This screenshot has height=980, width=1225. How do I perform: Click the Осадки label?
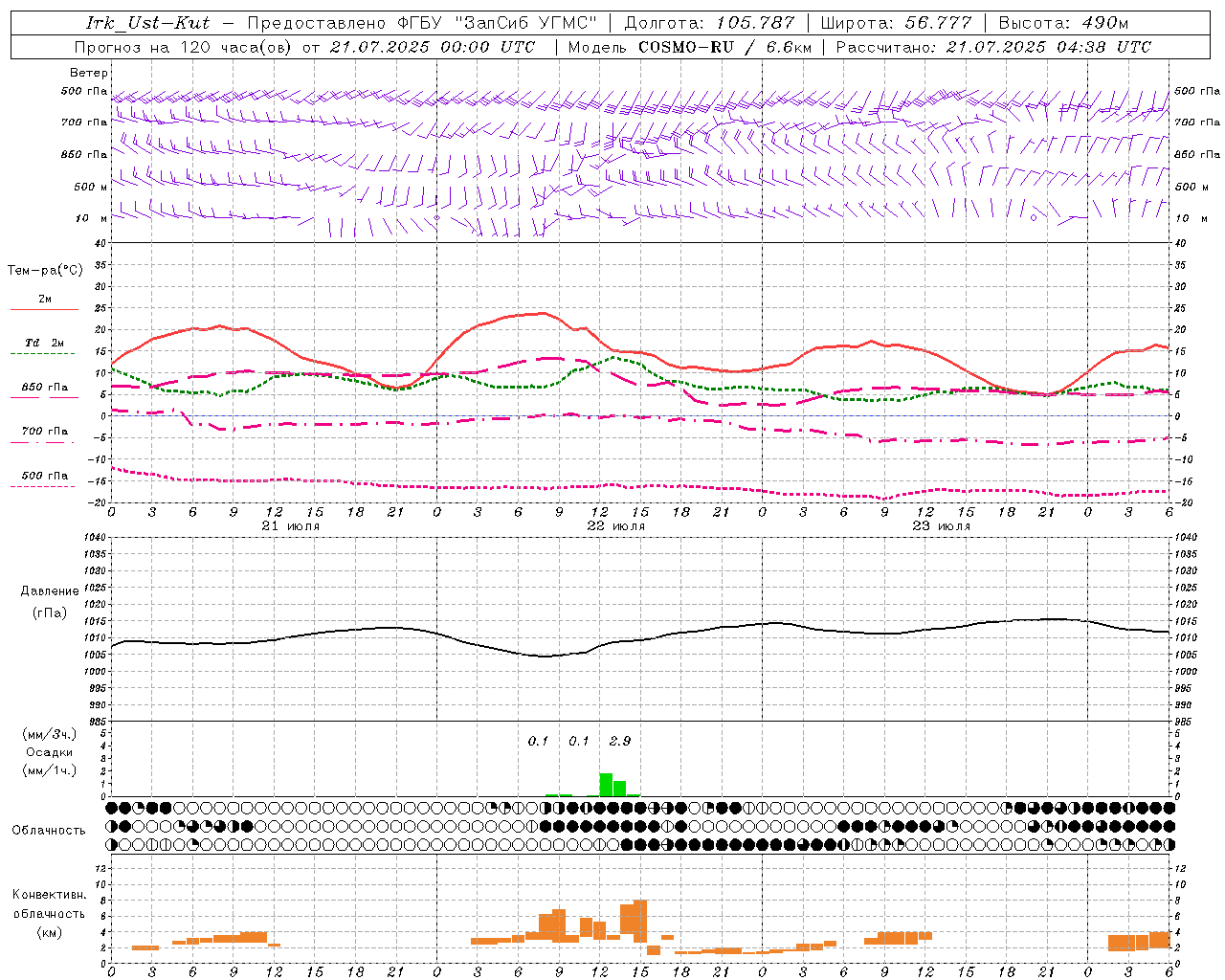(x=49, y=752)
